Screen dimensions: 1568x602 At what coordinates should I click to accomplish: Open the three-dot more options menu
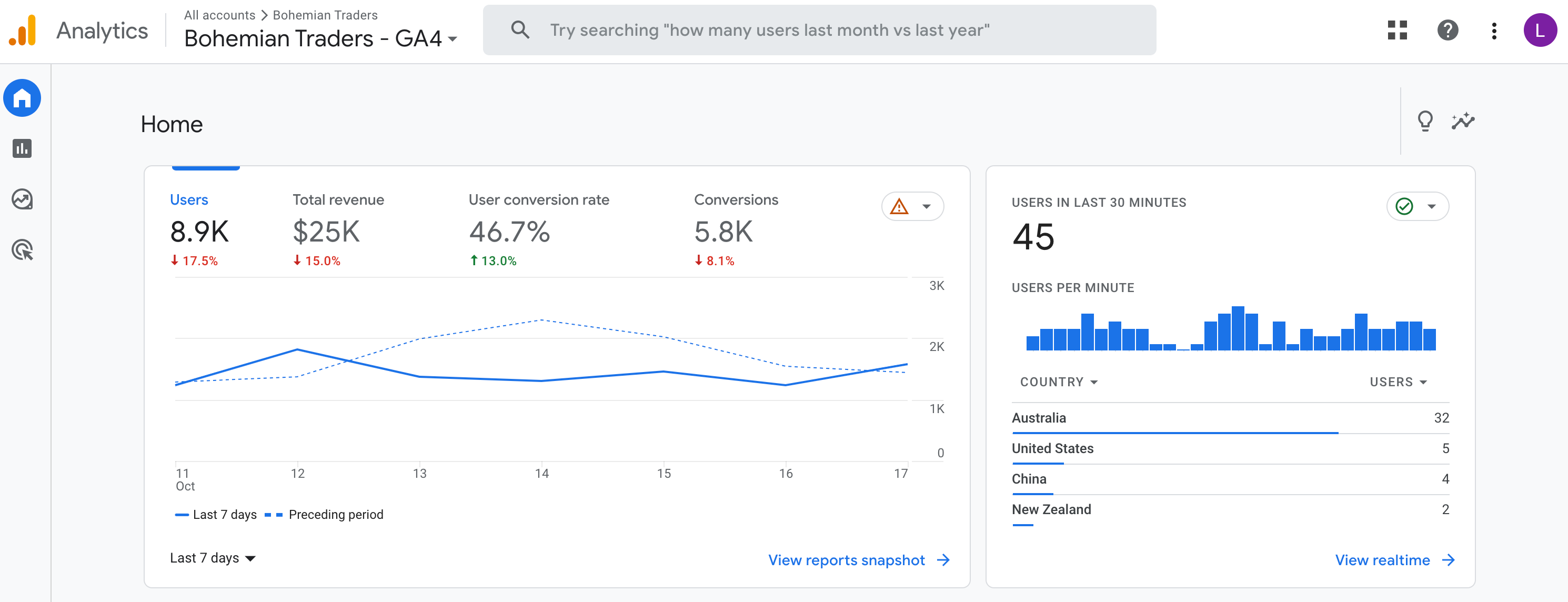click(x=1494, y=31)
